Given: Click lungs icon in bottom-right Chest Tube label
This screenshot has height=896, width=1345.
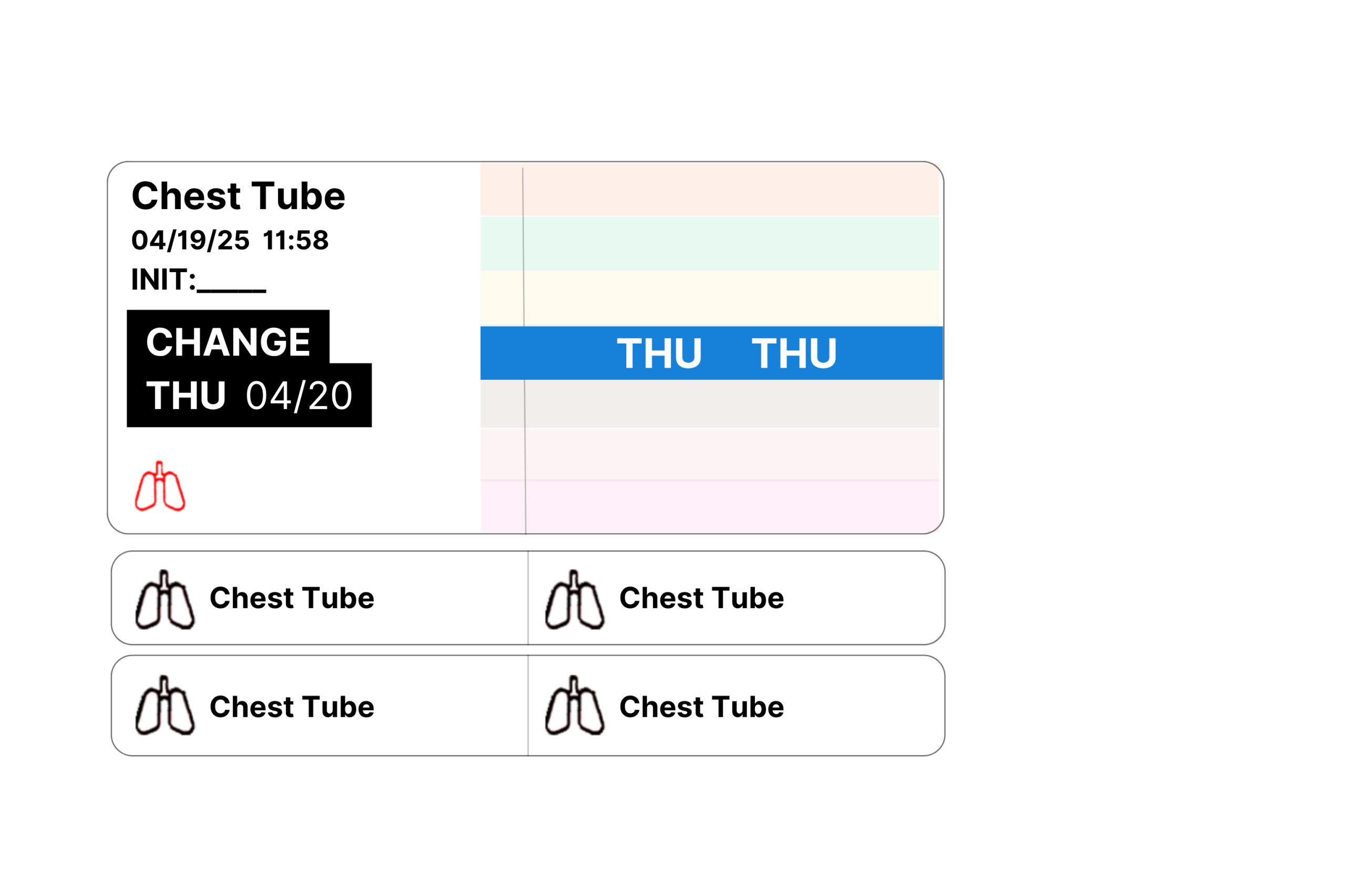Looking at the screenshot, I should pos(574,705).
